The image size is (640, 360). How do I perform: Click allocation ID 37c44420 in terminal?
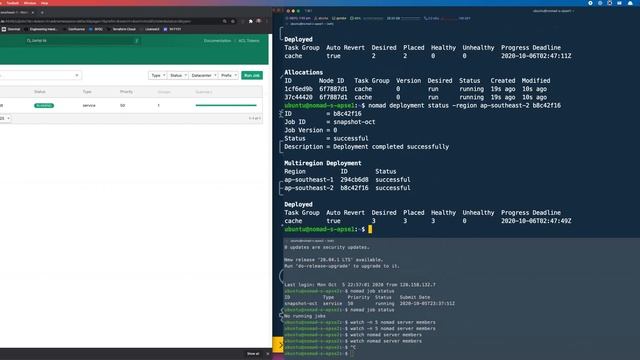coord(298,97)
